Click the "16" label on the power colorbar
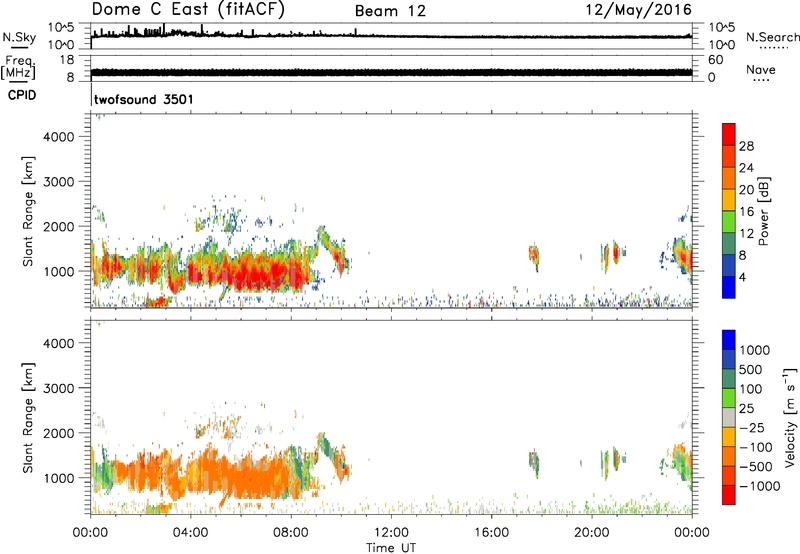 (746, 212)
